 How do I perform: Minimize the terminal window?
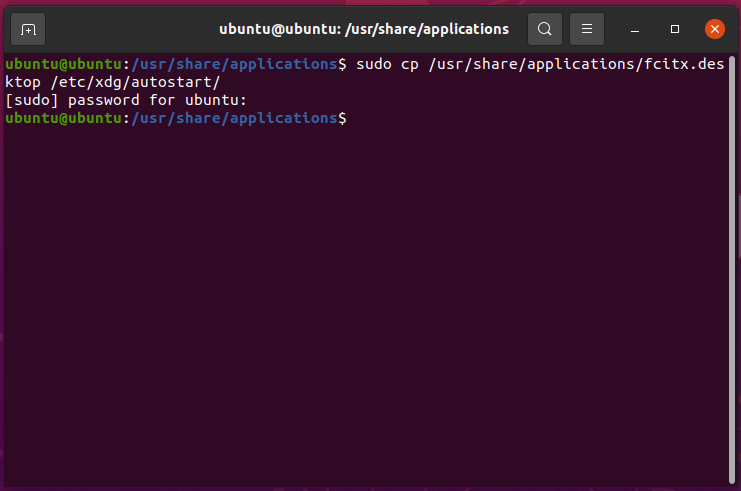[635, 29]
